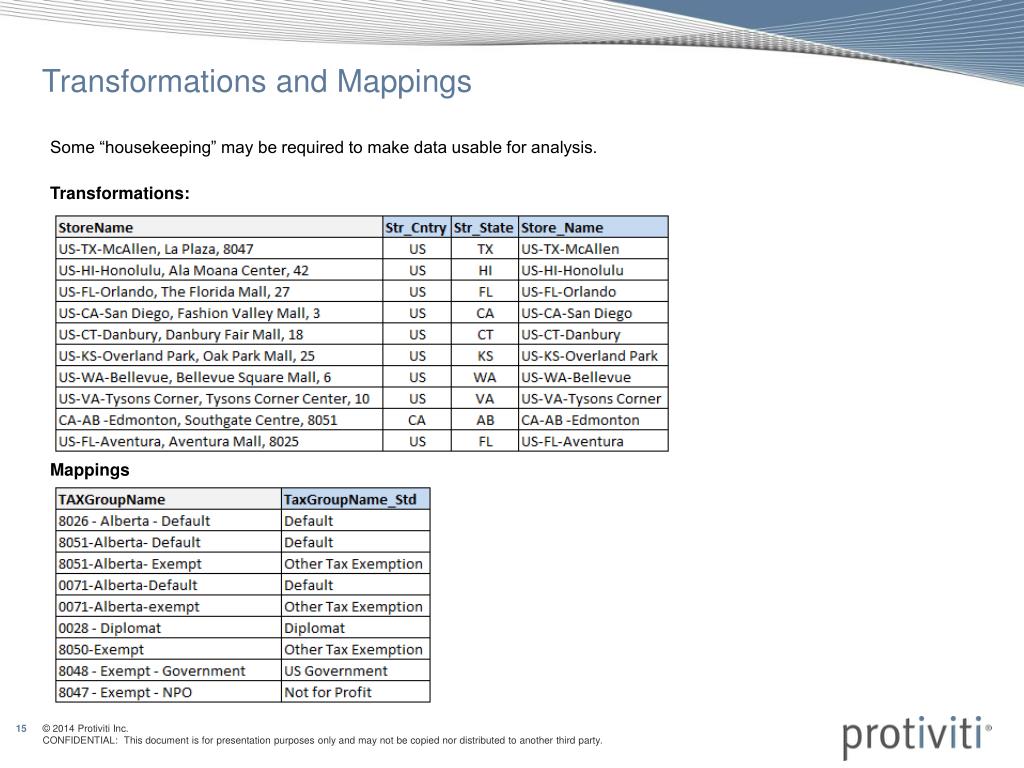Click Store_Name cell 'US-TX-McAllen'
This screenshot has height=768, width=1024.
tap(593, 249)
